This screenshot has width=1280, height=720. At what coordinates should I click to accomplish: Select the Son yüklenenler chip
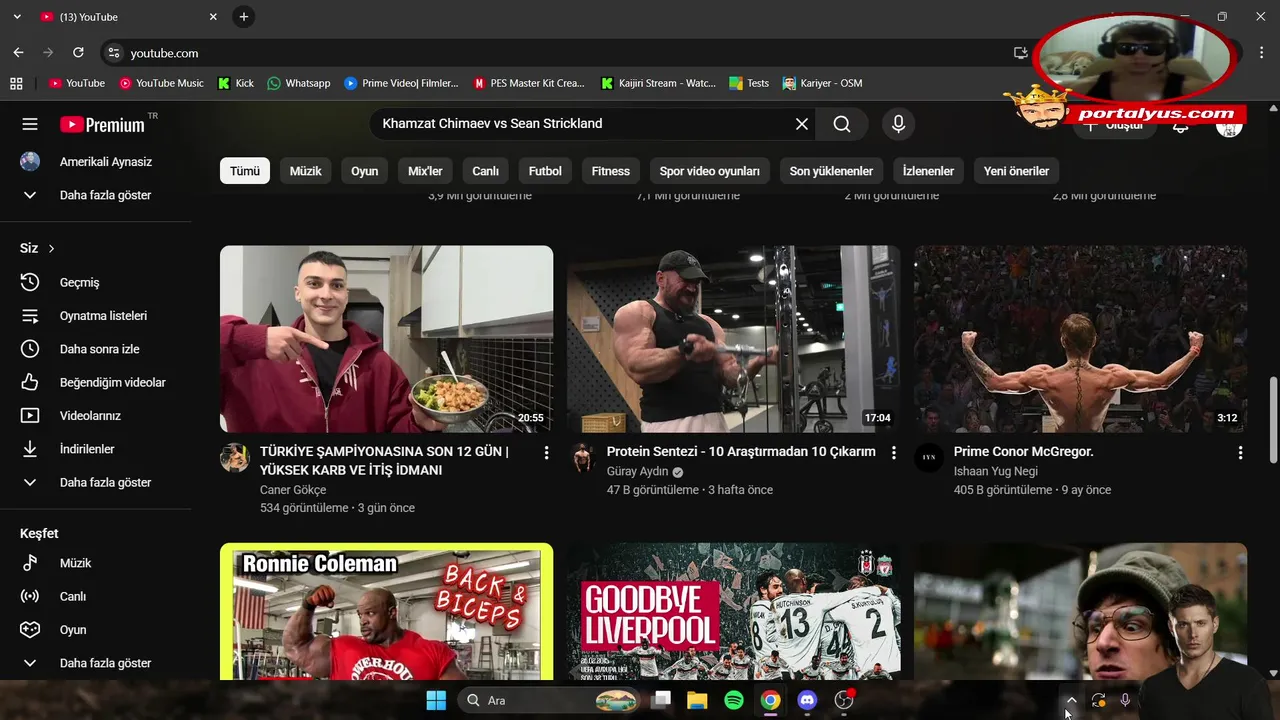(x=831, y=171)
